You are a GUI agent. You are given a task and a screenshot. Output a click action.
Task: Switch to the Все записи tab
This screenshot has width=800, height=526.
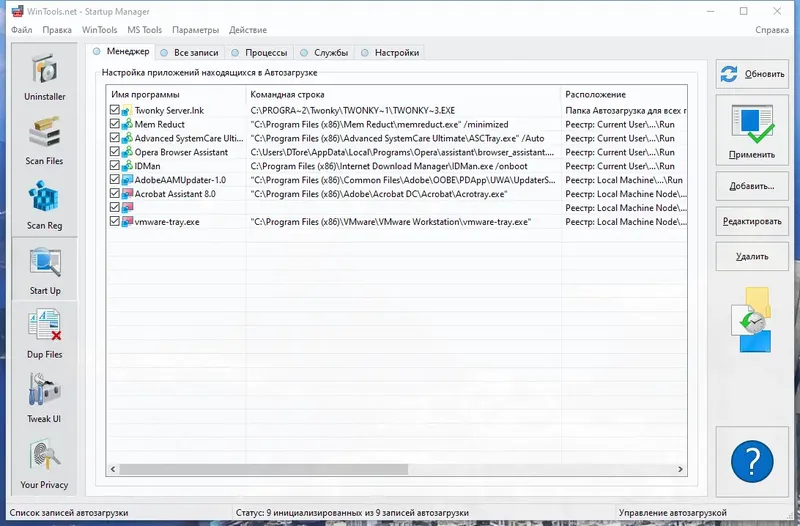click(x=190, y=53)
